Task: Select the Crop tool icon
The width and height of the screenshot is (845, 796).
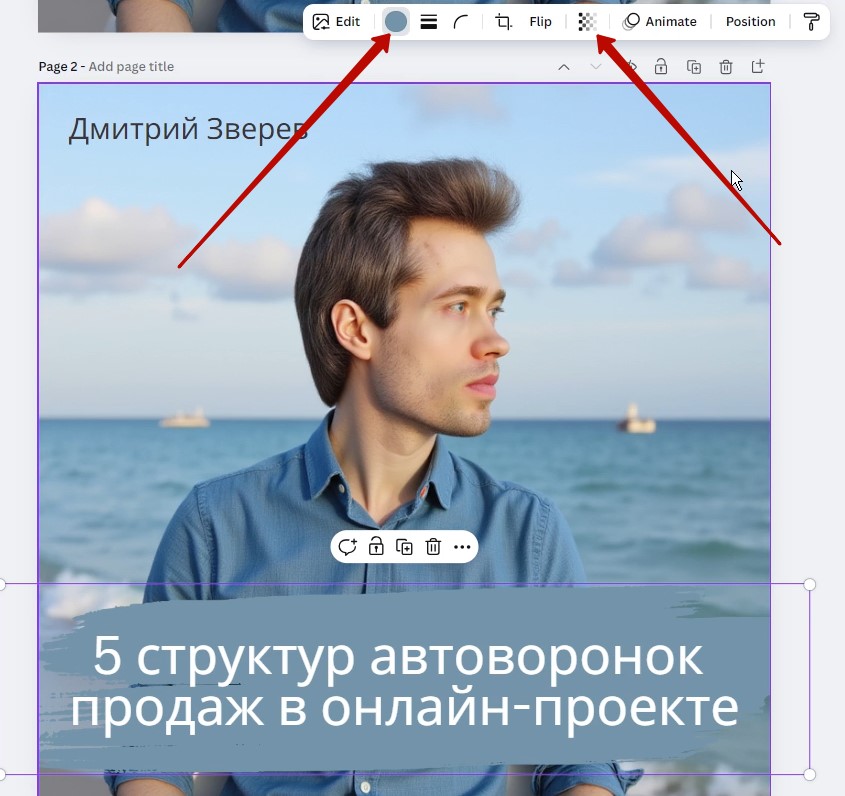Action: (x=503, y=22)
